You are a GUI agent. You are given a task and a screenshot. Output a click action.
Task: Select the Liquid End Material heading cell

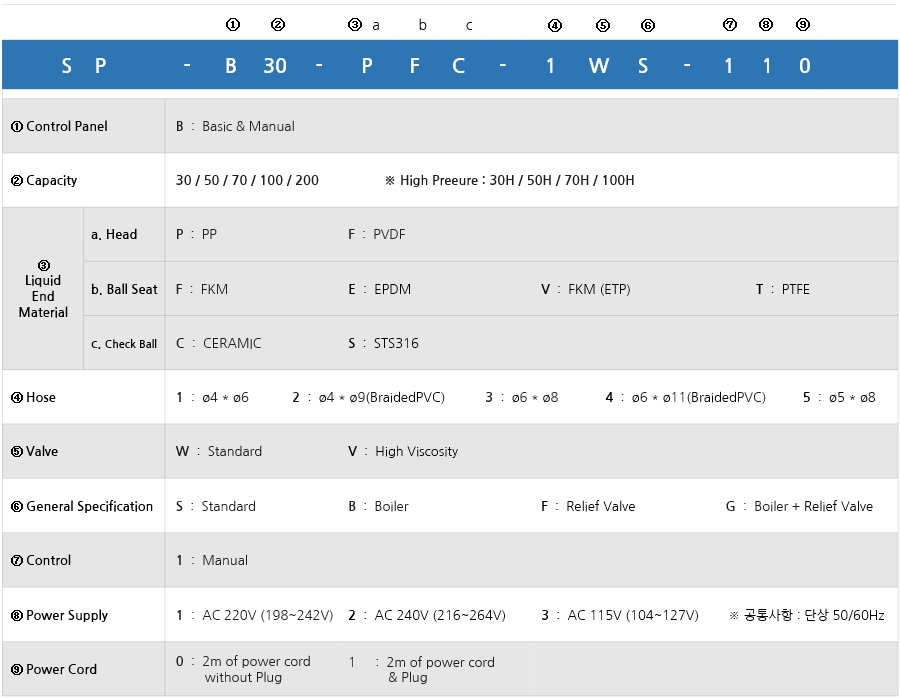tap(43, 289)
